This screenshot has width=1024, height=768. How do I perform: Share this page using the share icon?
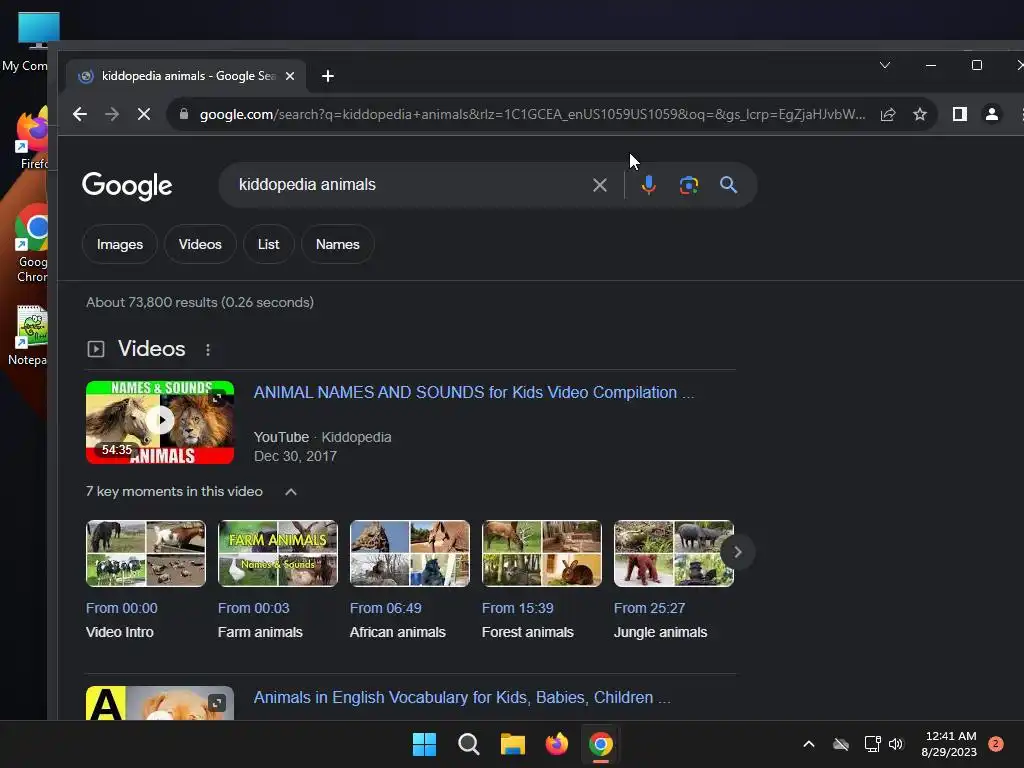pyautogui.click(x=888, y=114)
